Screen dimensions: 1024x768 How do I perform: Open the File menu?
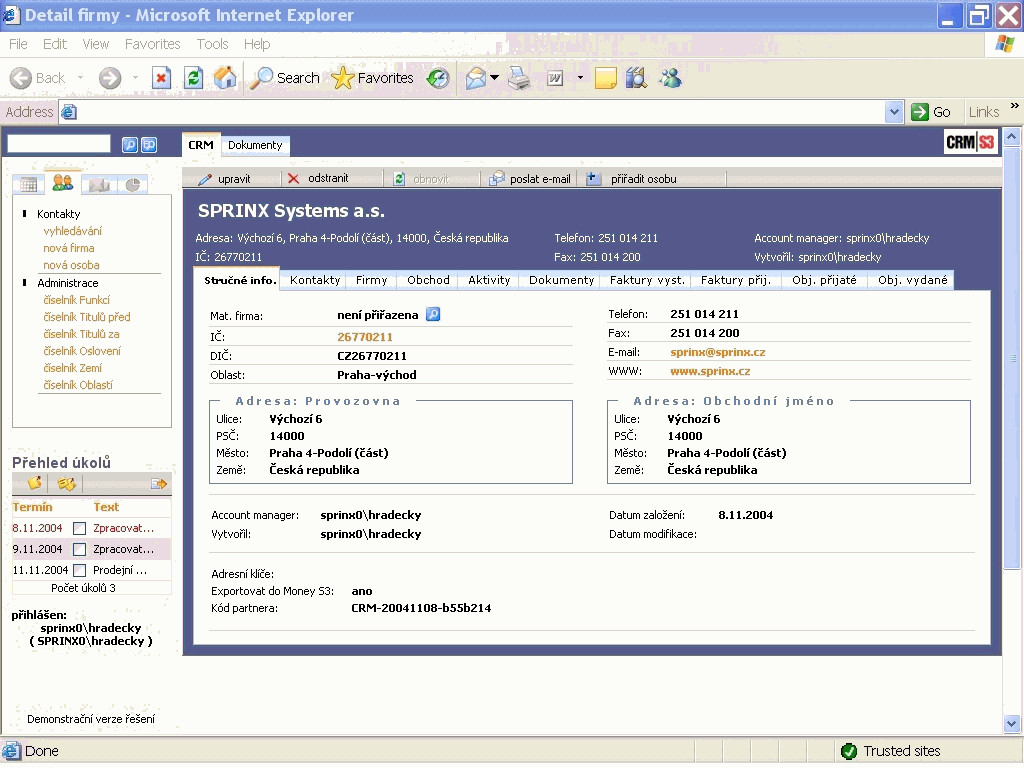point(18,44)
